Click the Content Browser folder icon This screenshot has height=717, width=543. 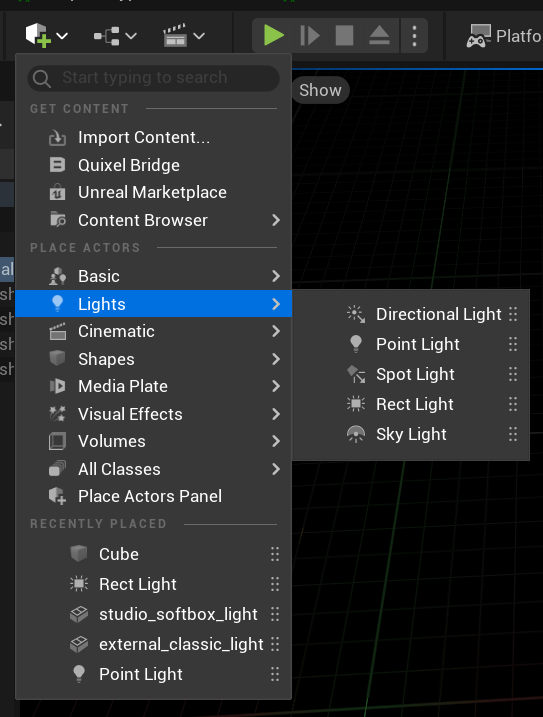tap(58, 219)
